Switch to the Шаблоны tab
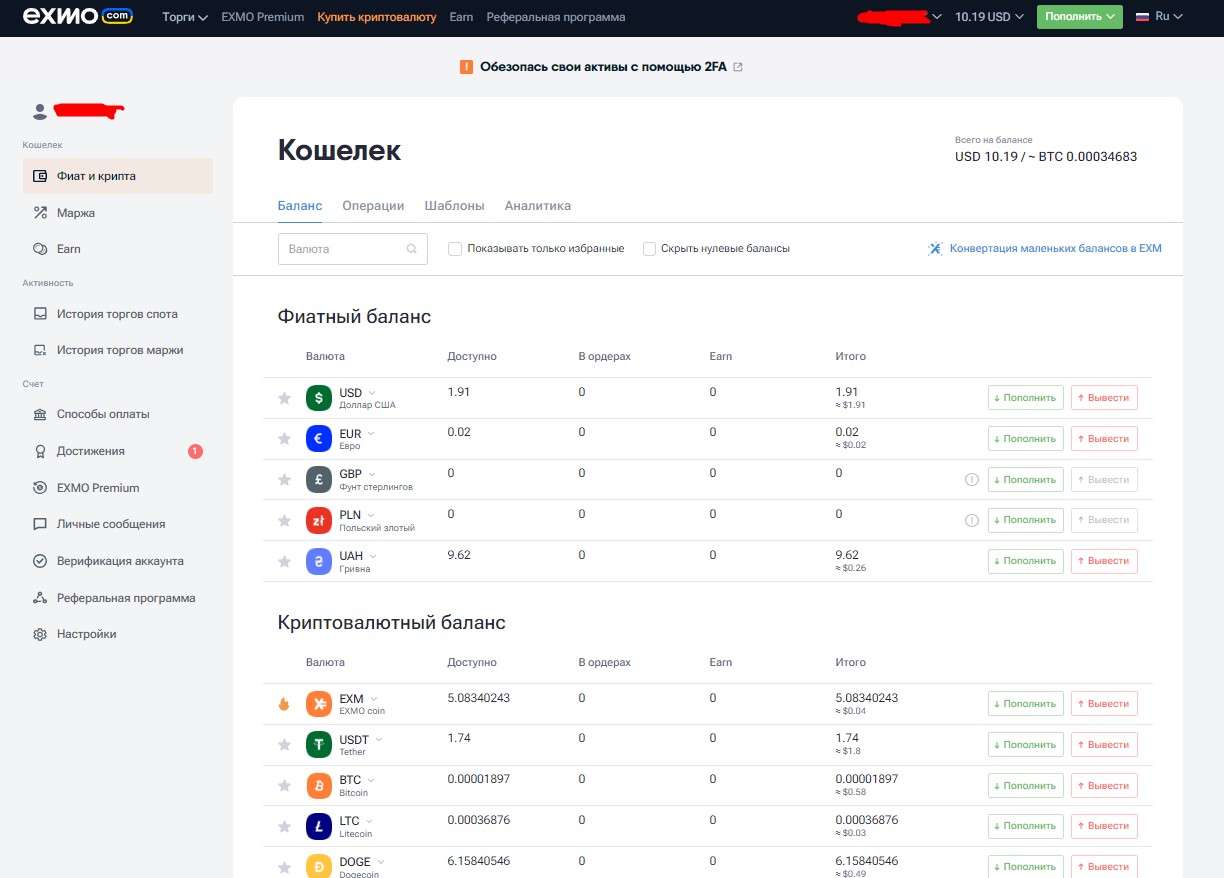 (454, 206)
